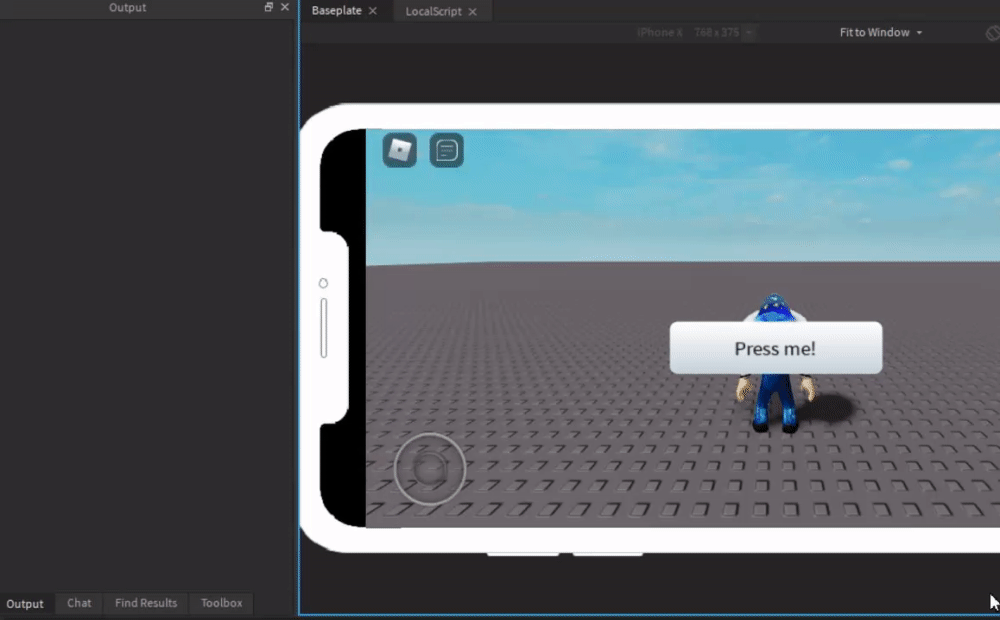Click the blue Roblox character
The height and width of the screenshot is (620, 1000).
(775, 364)
